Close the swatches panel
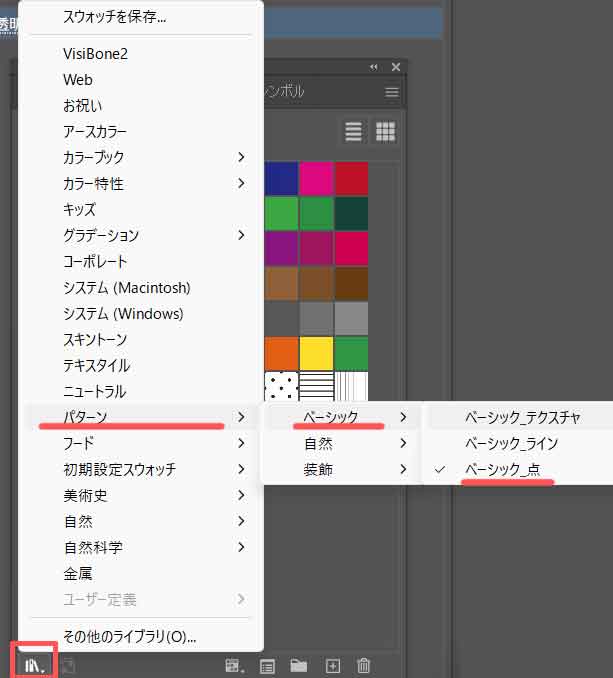Image resolution: width=613 pixels, height=678 pixels. pos(396,67)
